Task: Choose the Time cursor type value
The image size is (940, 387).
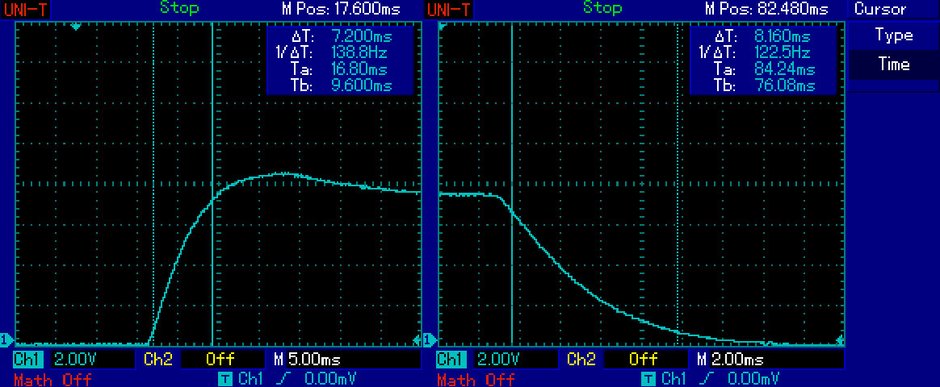Action: 893,64
